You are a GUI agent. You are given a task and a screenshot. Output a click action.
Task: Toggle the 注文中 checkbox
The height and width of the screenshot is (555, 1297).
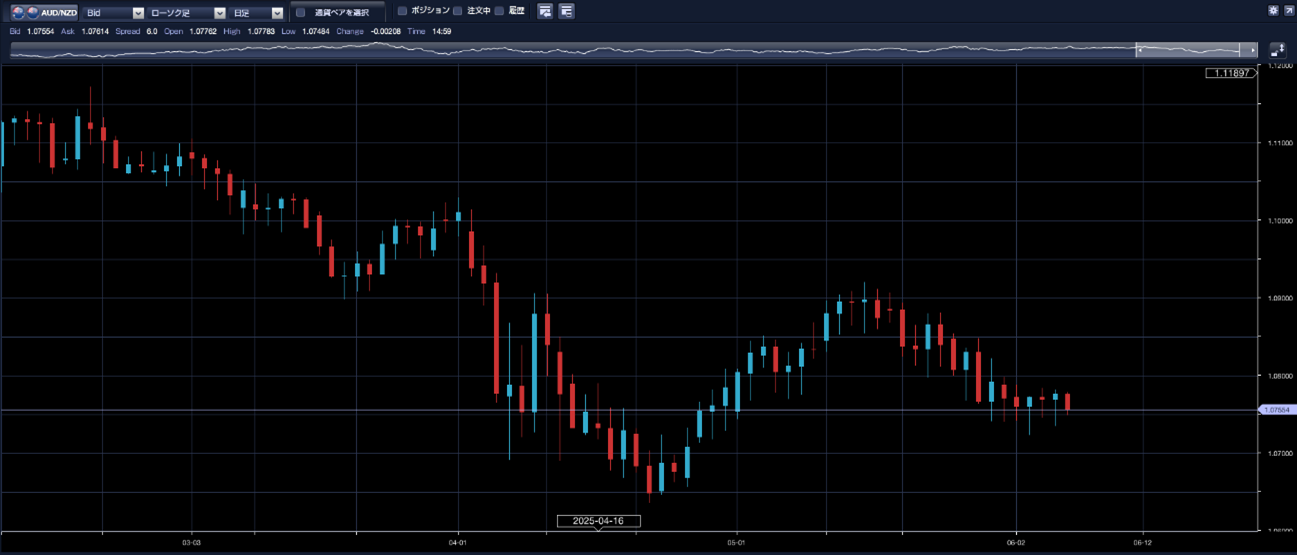[458, 11]
